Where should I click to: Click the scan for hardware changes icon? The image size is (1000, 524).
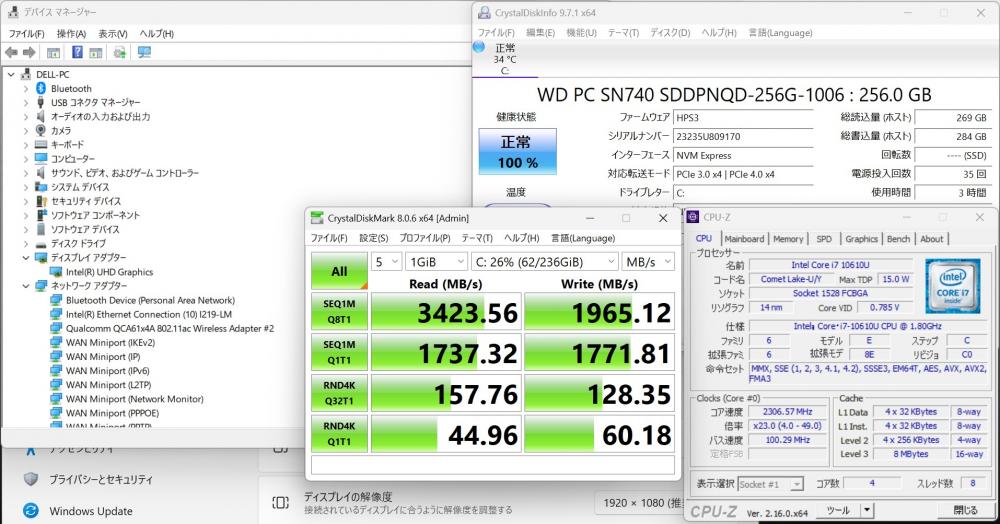click(x=120, y=52)
